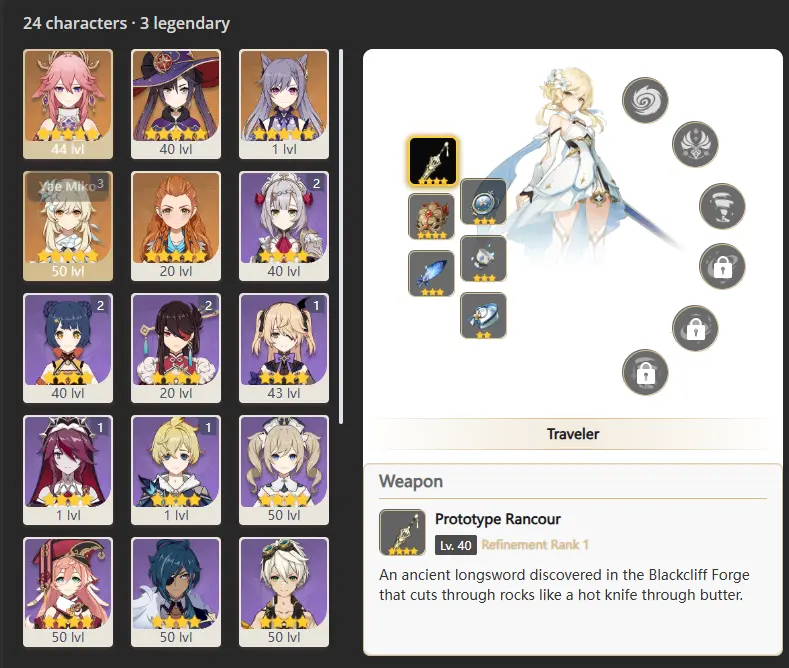The image size is (789, 668).
Task: Select the goblet artifact icon
Action: click(x=483, y=259)
